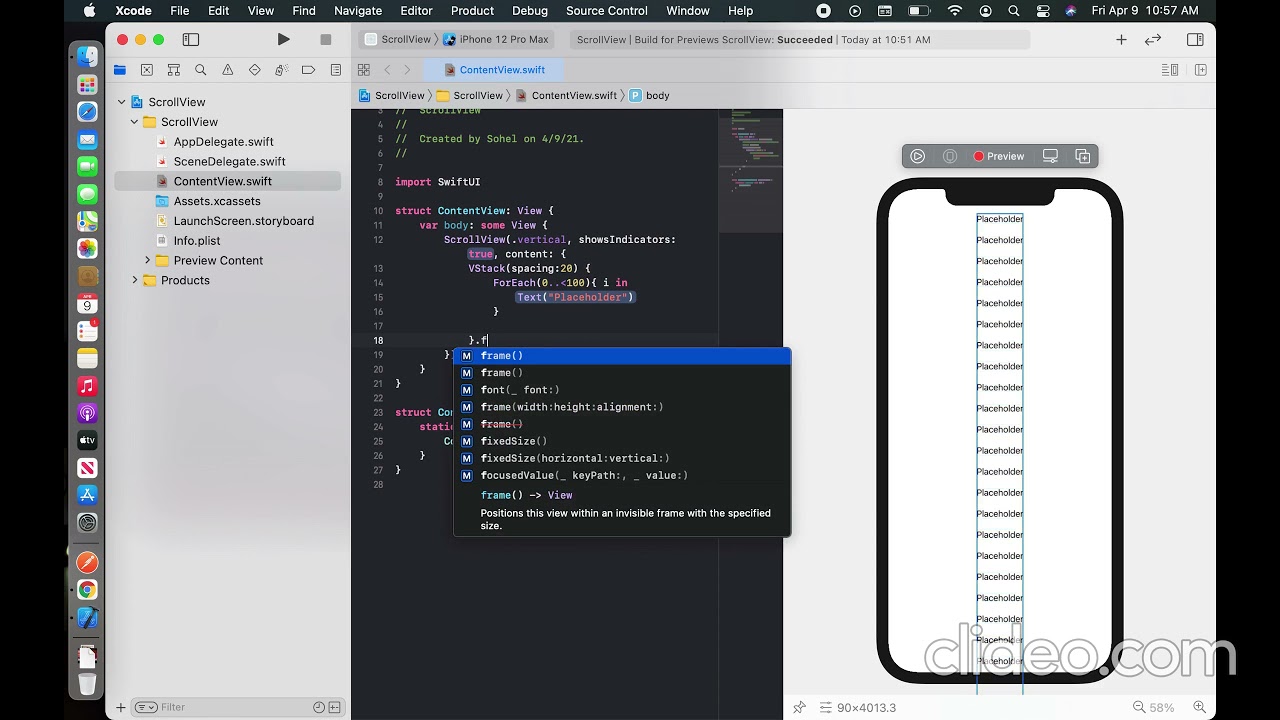Screen dimensions: 1280x720
Task: Open the editor options lines menu
Action: click(x=1170, y=70)
